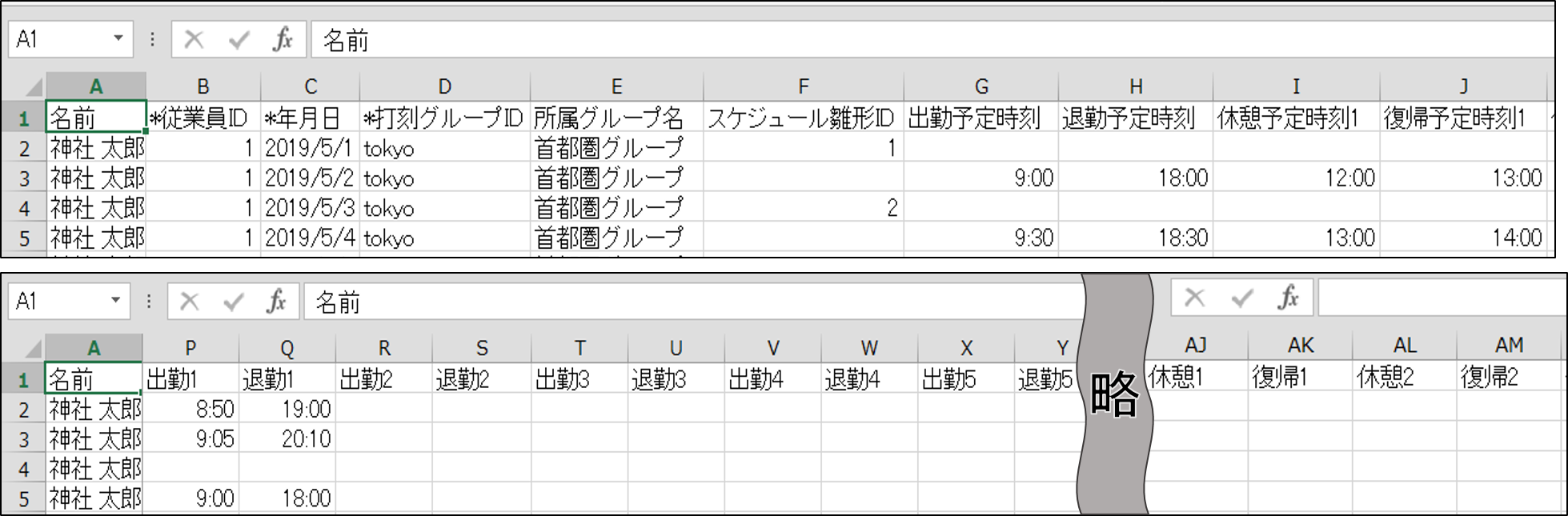Click the Enter checkmark in lower-left formula bar

[234, 302]
